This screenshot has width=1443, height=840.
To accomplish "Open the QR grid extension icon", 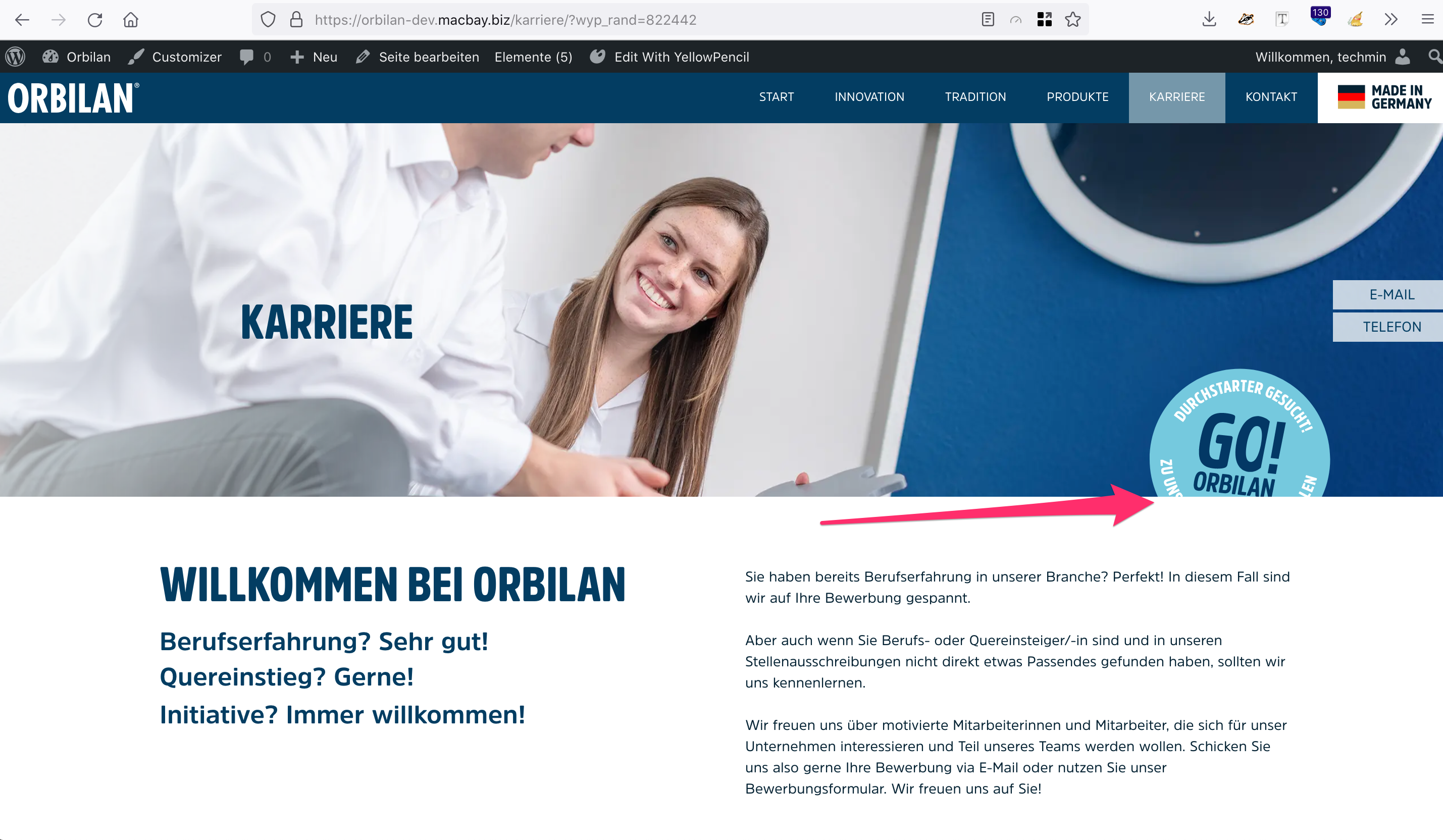I will (1045, 20).
